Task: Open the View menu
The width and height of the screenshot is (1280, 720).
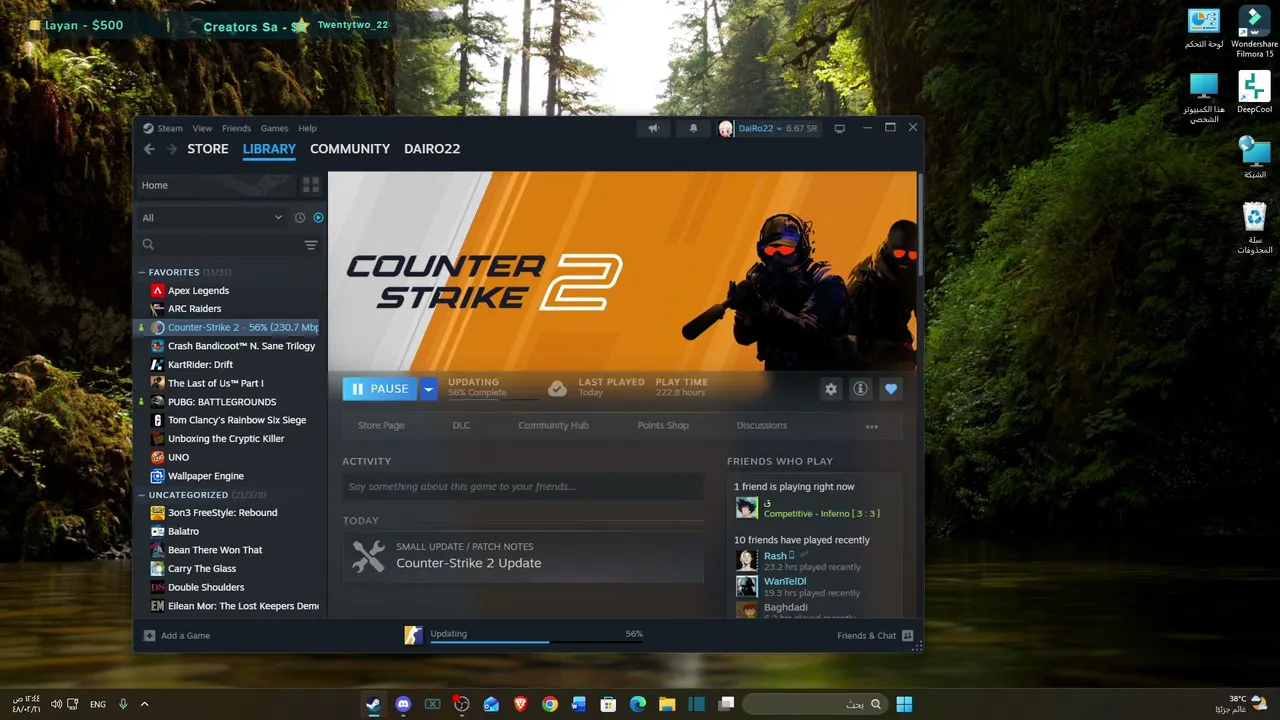Action: coord(202,128)
